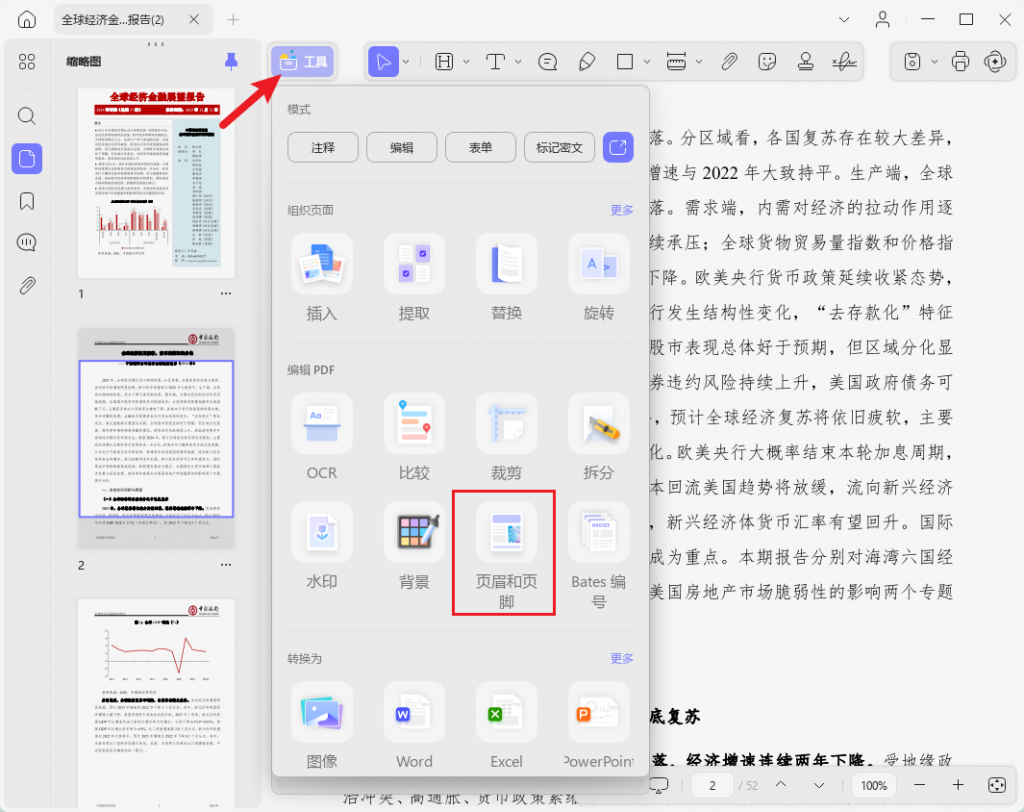
Task: Open page 1 thumbnail more options
Action: click(x=226, y=293)
